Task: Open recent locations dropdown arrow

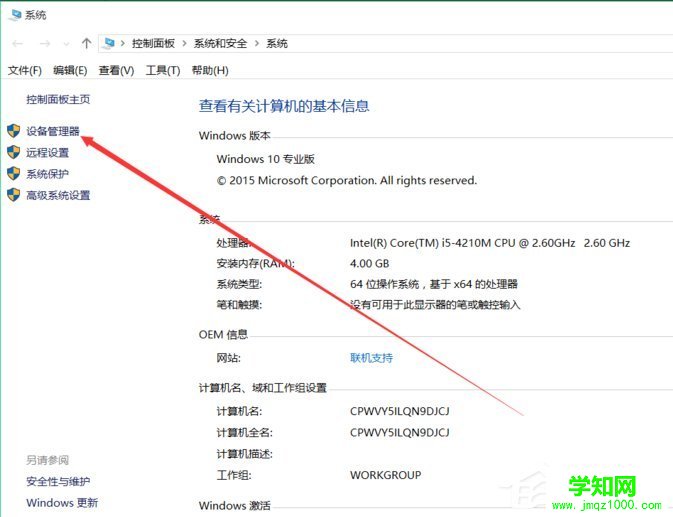Action: point(66,44)
